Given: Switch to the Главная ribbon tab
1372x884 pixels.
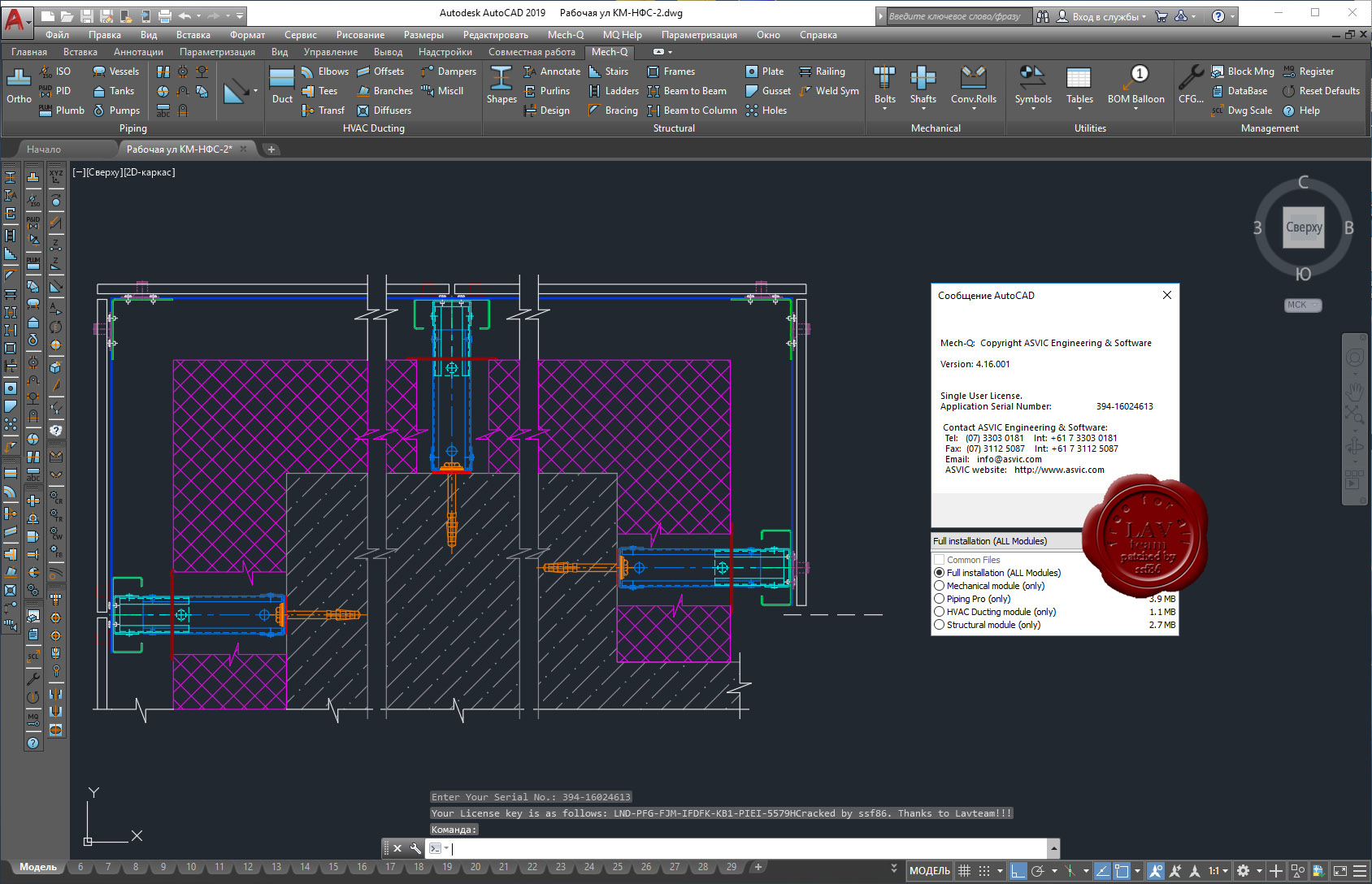Looking at the screenshot, I should (29, 52).
